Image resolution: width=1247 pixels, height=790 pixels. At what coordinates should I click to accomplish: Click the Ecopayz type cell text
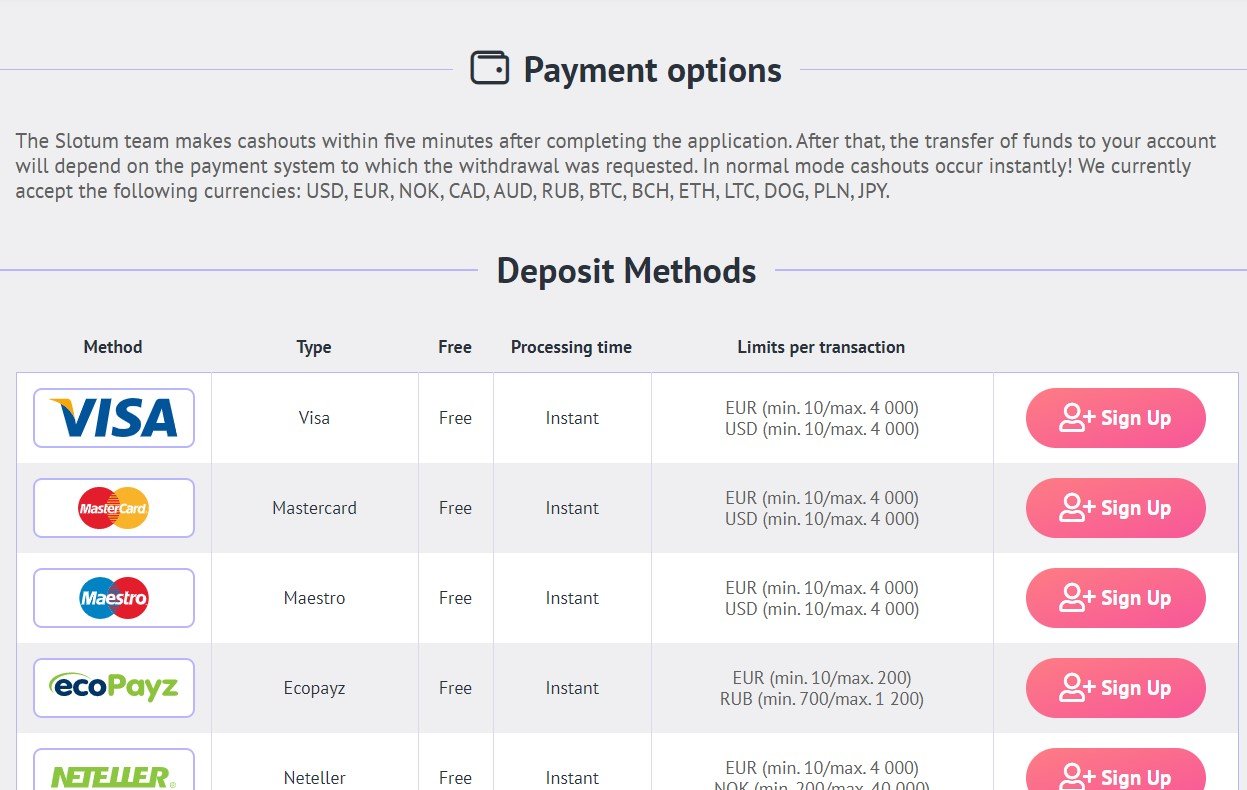[x=314, y=688]
